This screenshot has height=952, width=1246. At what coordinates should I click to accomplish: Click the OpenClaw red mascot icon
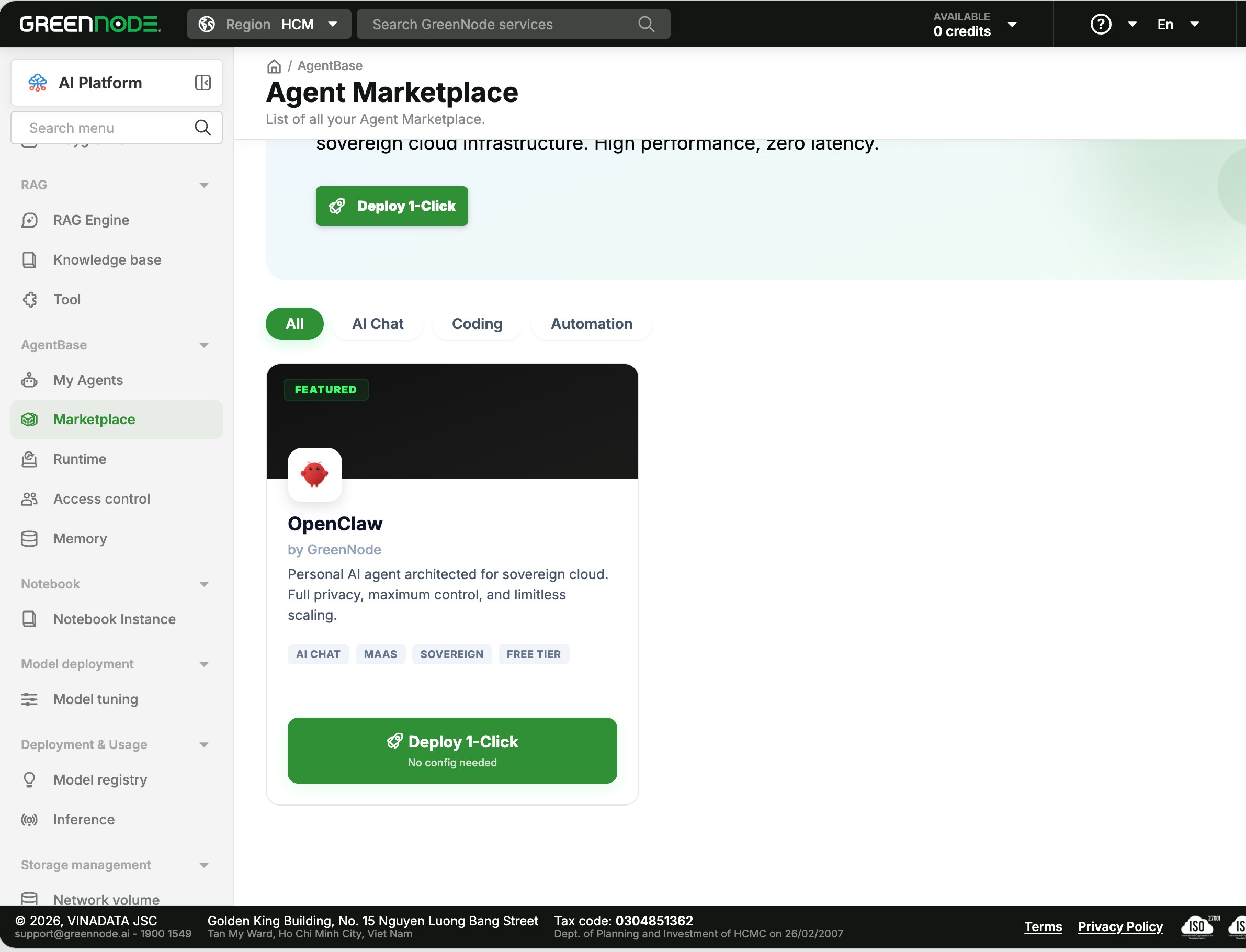314,475
